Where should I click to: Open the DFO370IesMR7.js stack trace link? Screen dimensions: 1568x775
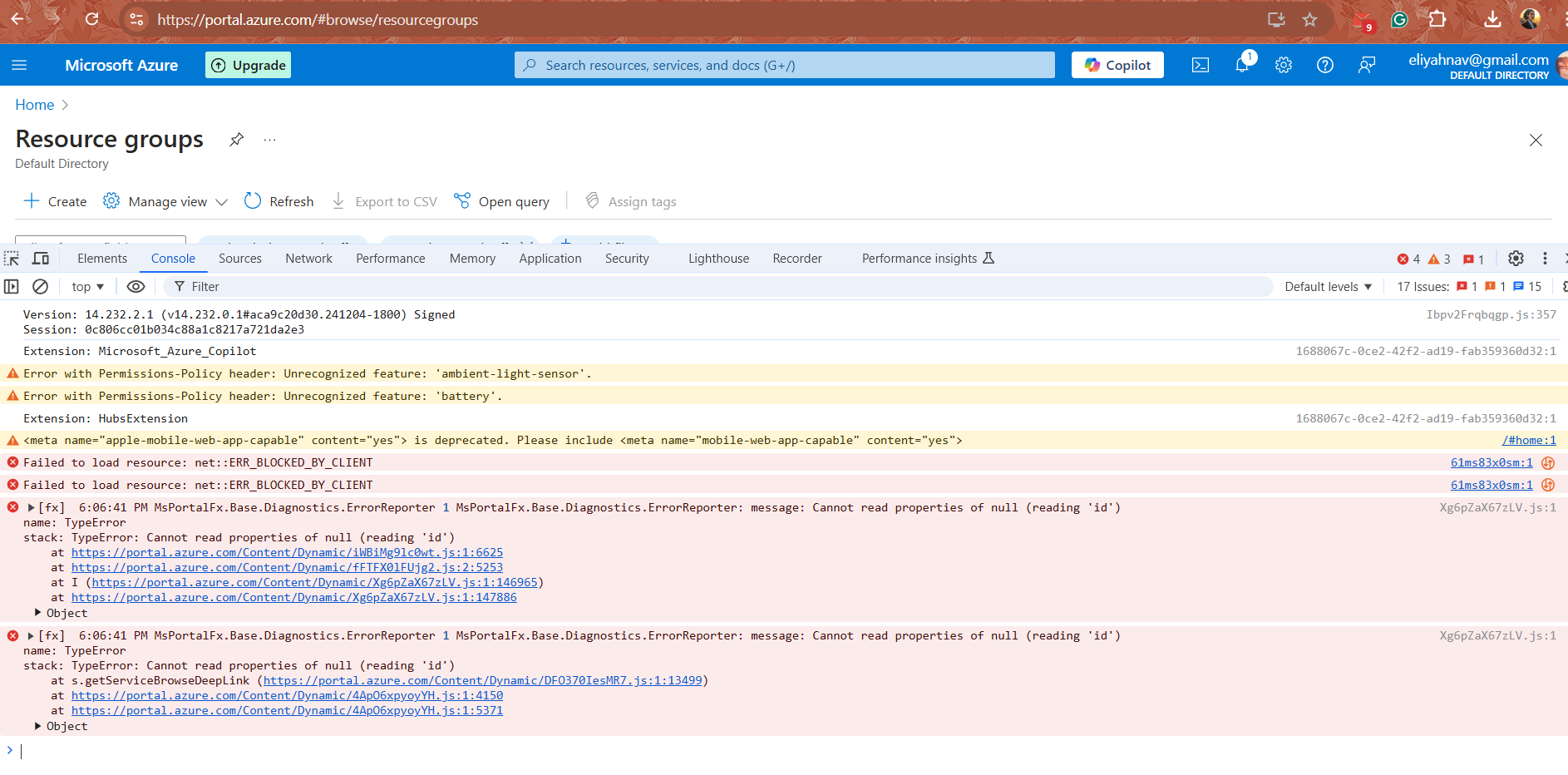(x=483, y=681)
